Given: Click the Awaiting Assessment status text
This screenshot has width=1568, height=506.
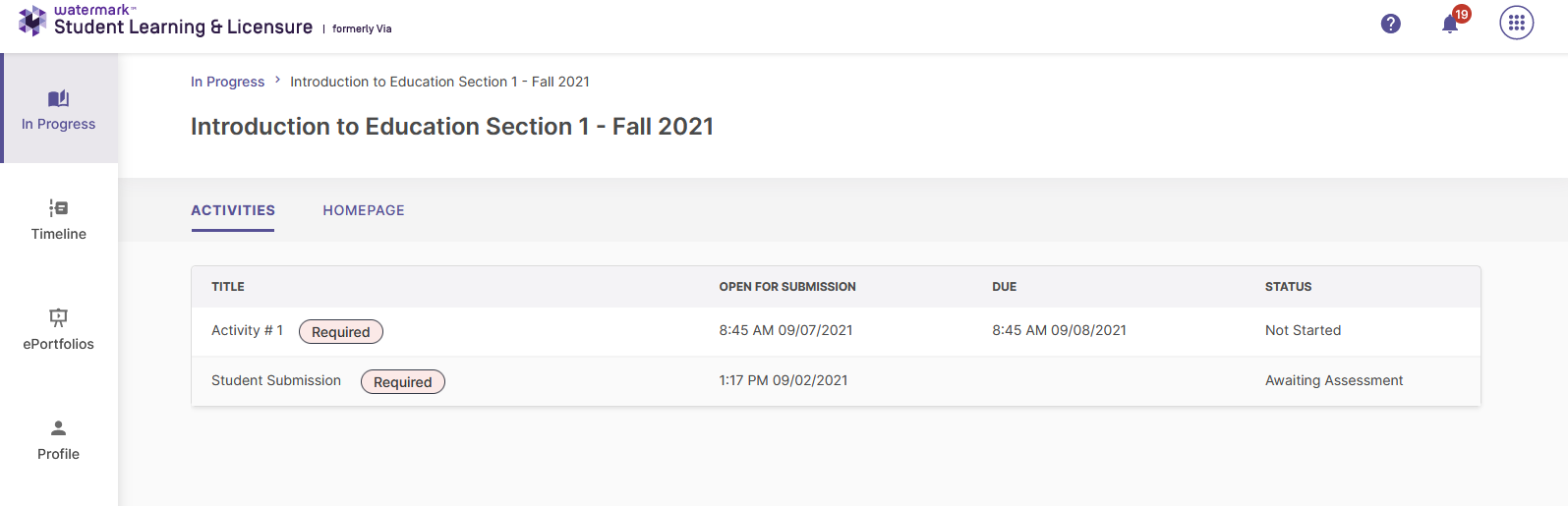Looking at the screenshot, I should tap(1334, 380).
